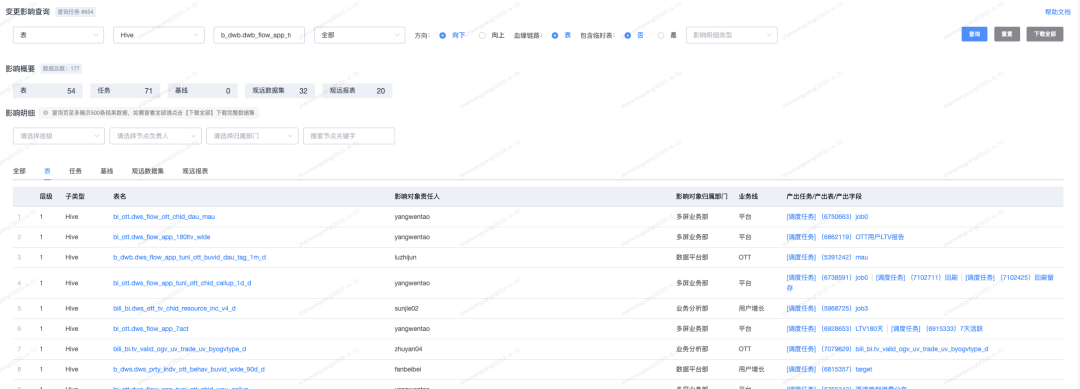The width and height of the screenshot is (1080, 389).
Task: Expand the 影响明细类型 dropdown
Action: tap(731, 35)
